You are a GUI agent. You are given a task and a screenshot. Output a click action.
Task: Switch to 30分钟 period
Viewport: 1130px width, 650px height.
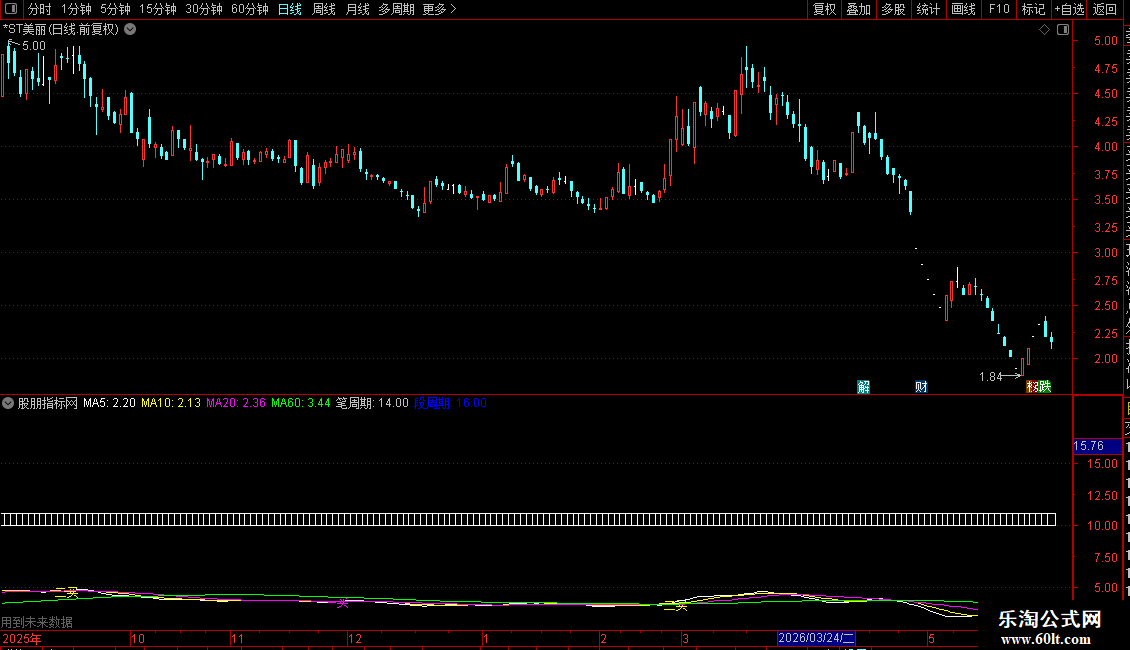[204, 9]
